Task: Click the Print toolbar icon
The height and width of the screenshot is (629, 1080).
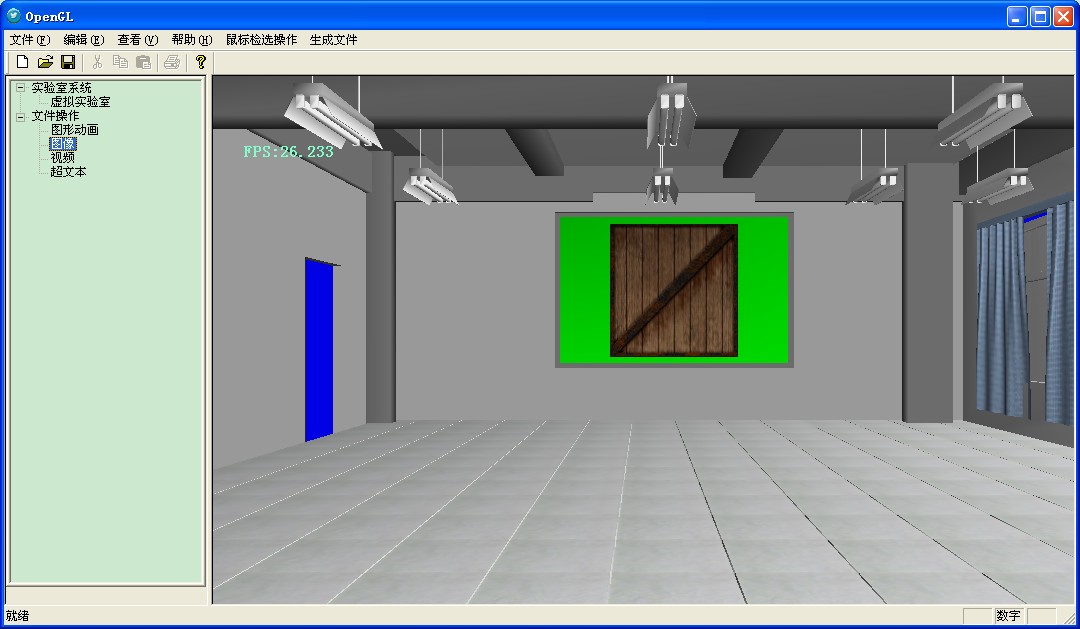Action: point(172,61)
